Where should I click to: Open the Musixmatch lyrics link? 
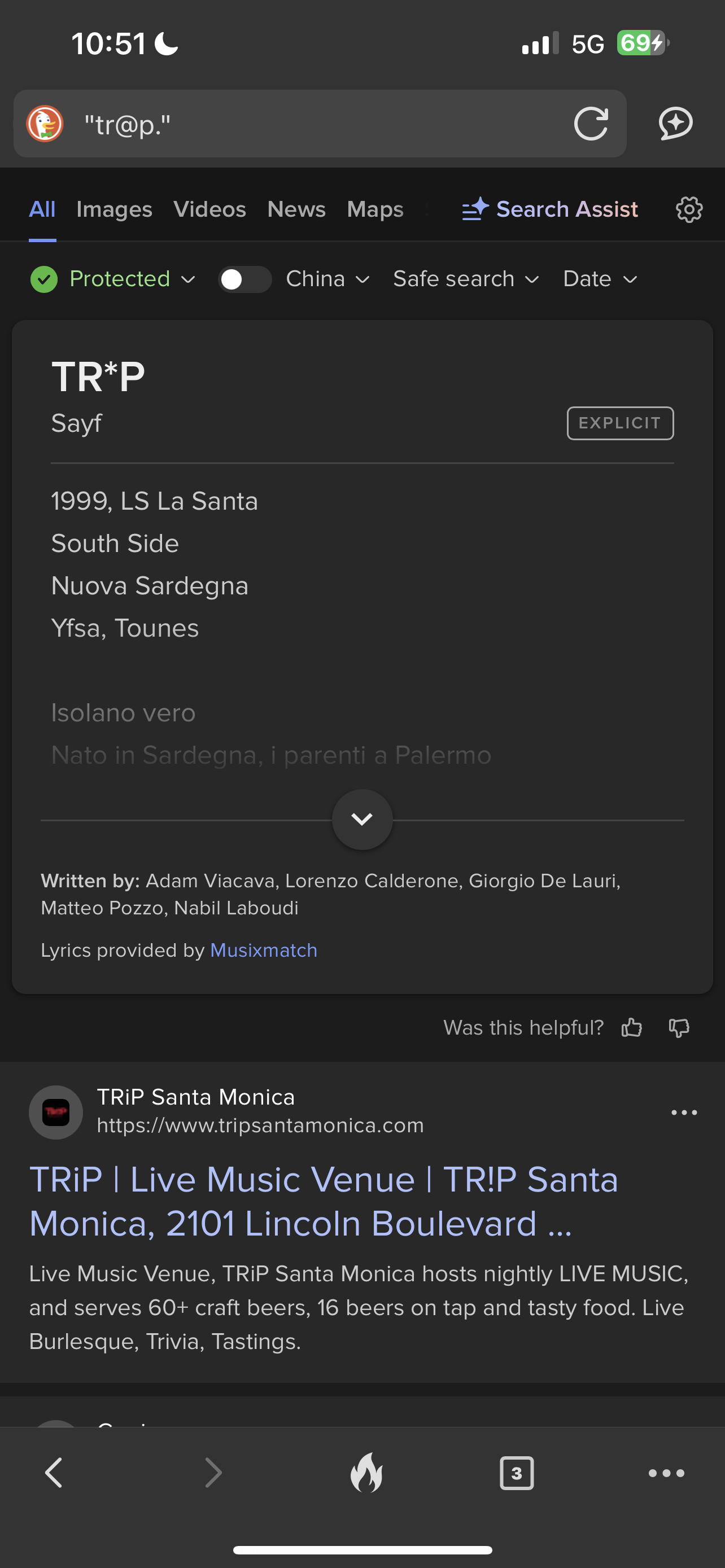tap(264, 950)
